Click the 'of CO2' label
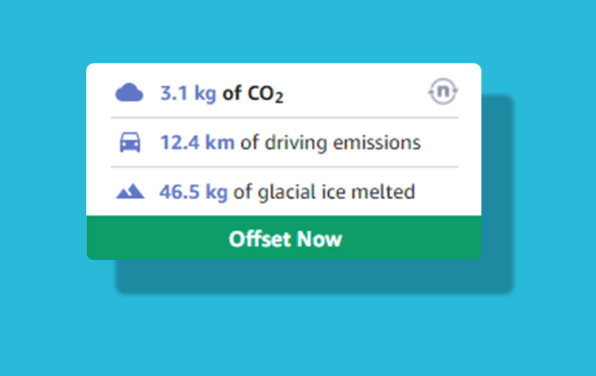 pos(253,94)
